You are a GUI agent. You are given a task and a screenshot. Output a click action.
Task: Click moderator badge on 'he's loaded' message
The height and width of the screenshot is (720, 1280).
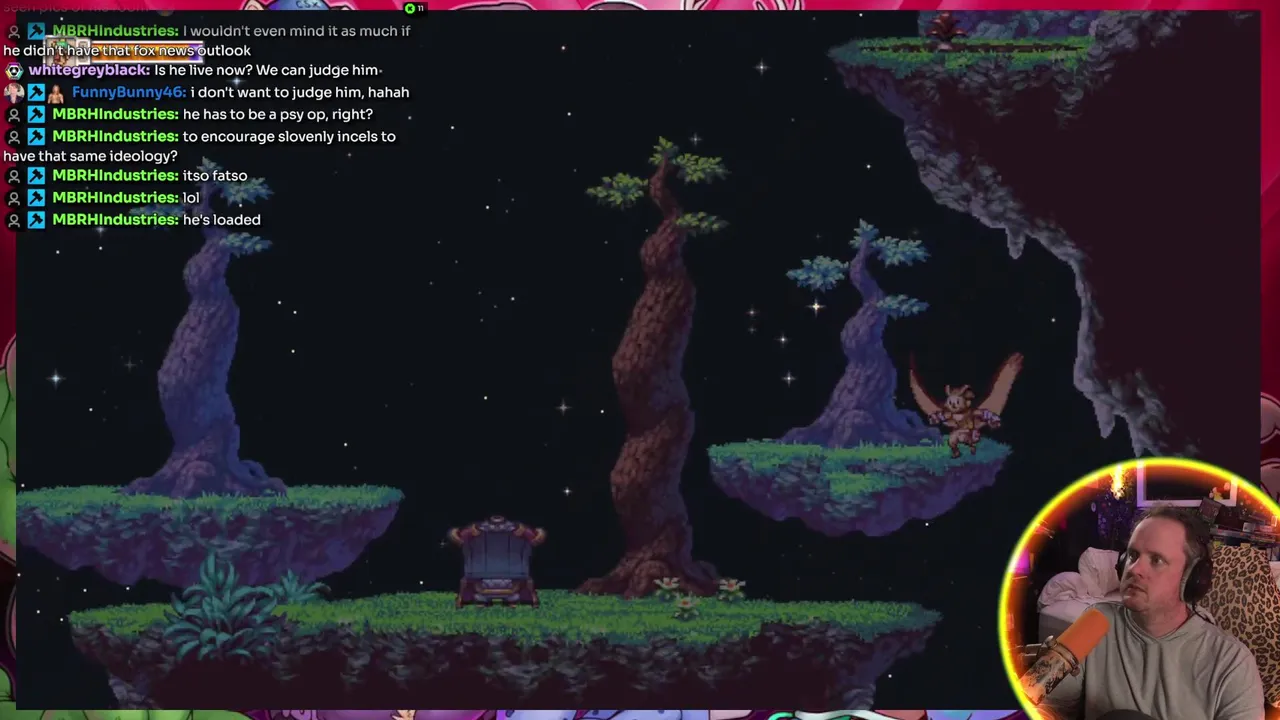click(x=36, y=220)
